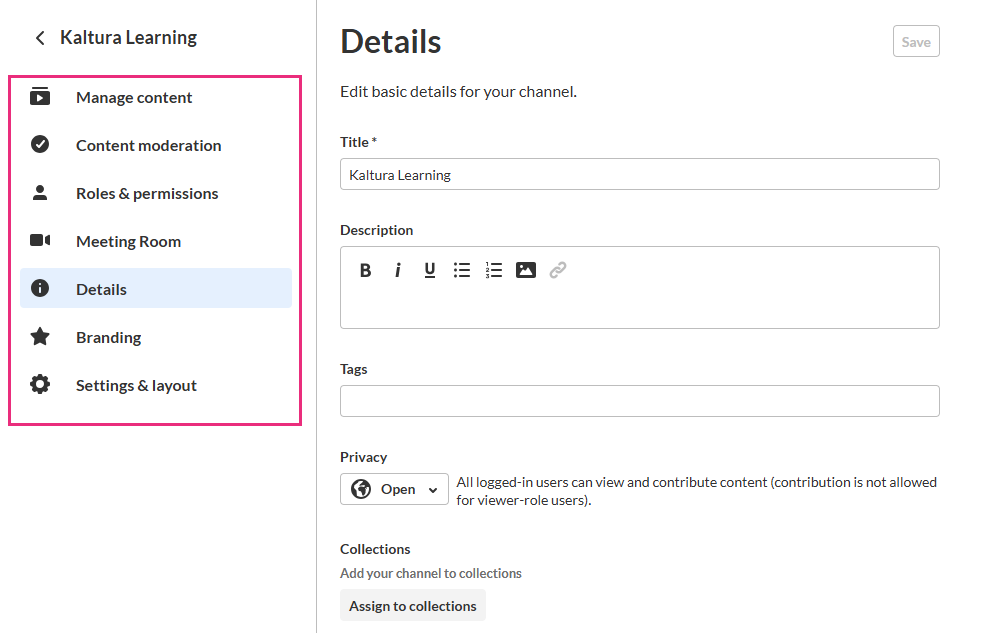1005x633 pixels.
Task: Open Roles & permissions
Action: [156, 193]
